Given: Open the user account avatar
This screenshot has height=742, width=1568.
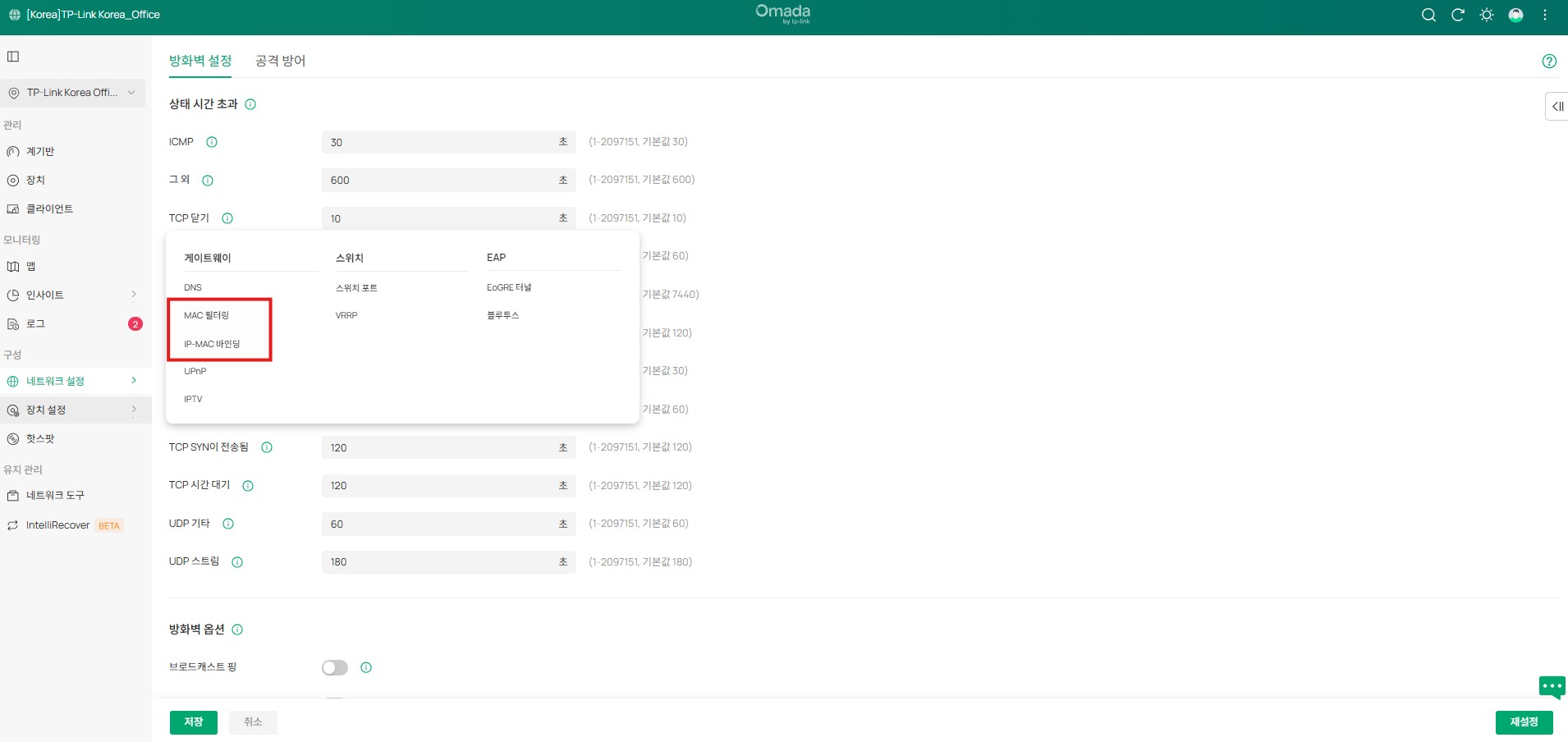Looking at the screenshot, I should pyautogui.click(x=1516, y=15).
